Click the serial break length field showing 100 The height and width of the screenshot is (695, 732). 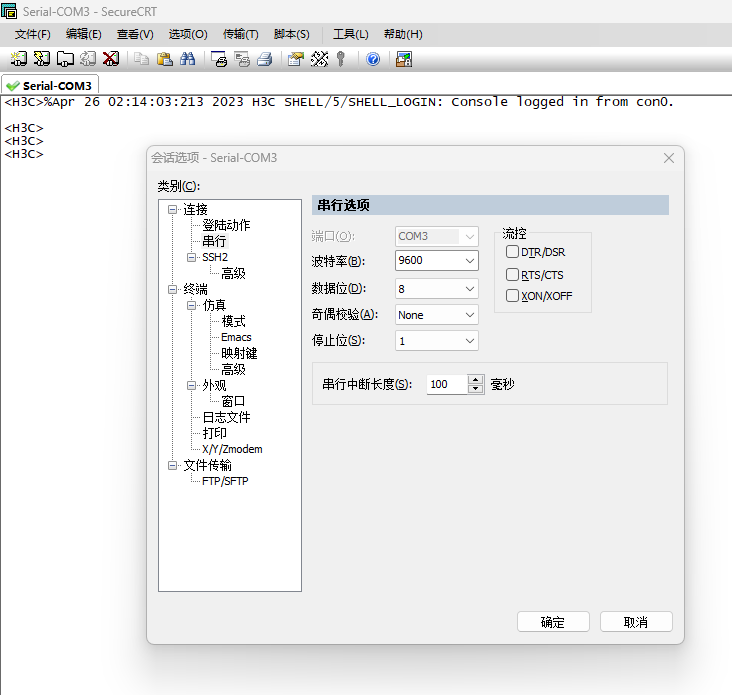pyautogui.click(x=447, y=384)
